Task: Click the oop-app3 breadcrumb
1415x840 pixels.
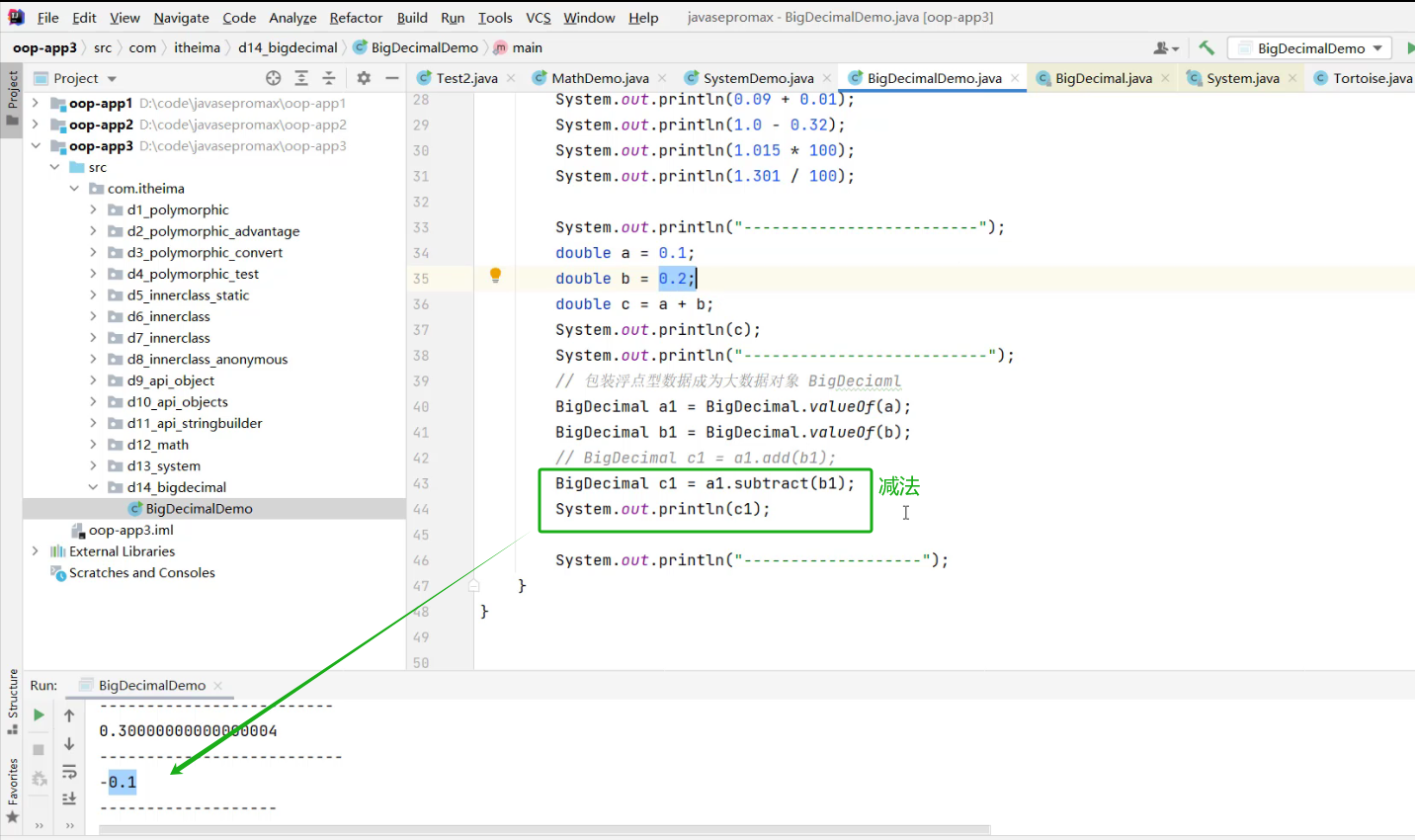Action: 44,47
